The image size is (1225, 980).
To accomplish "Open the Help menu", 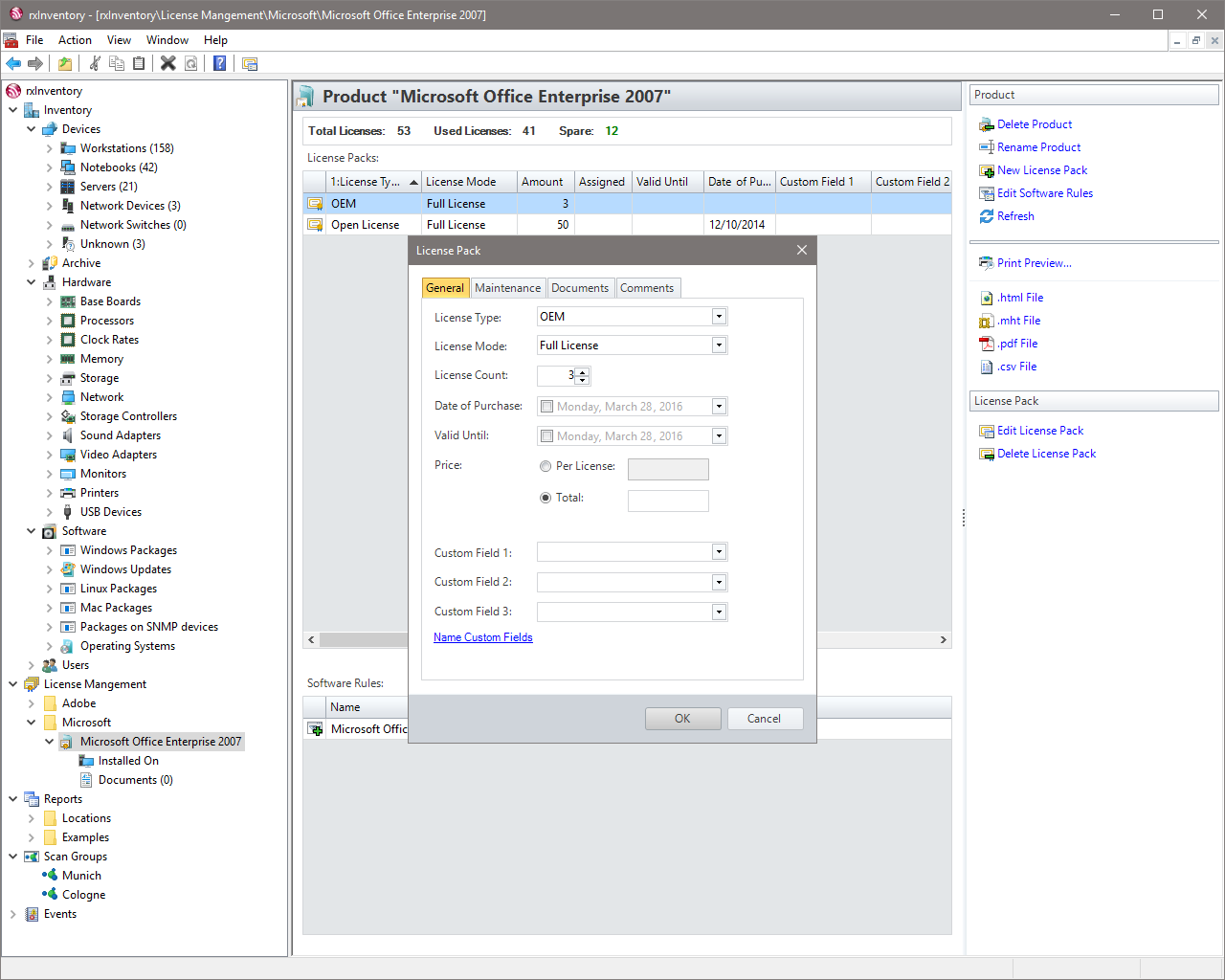I will [215, 40].
